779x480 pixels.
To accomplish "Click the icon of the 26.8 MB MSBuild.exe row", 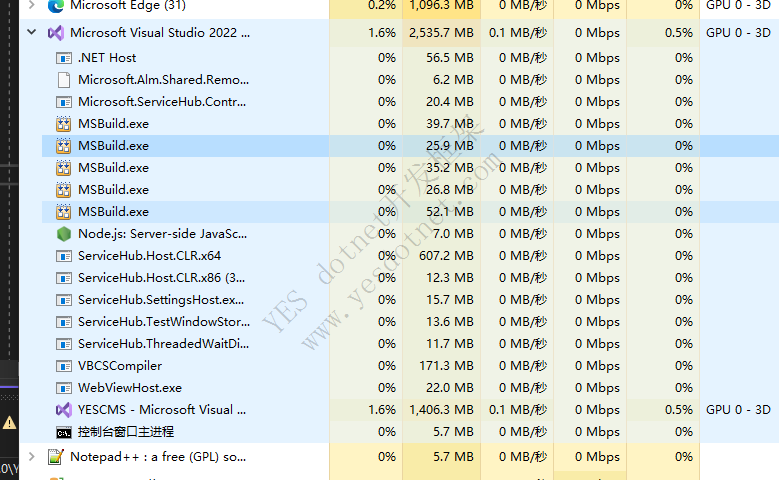I will coord(64,190).
